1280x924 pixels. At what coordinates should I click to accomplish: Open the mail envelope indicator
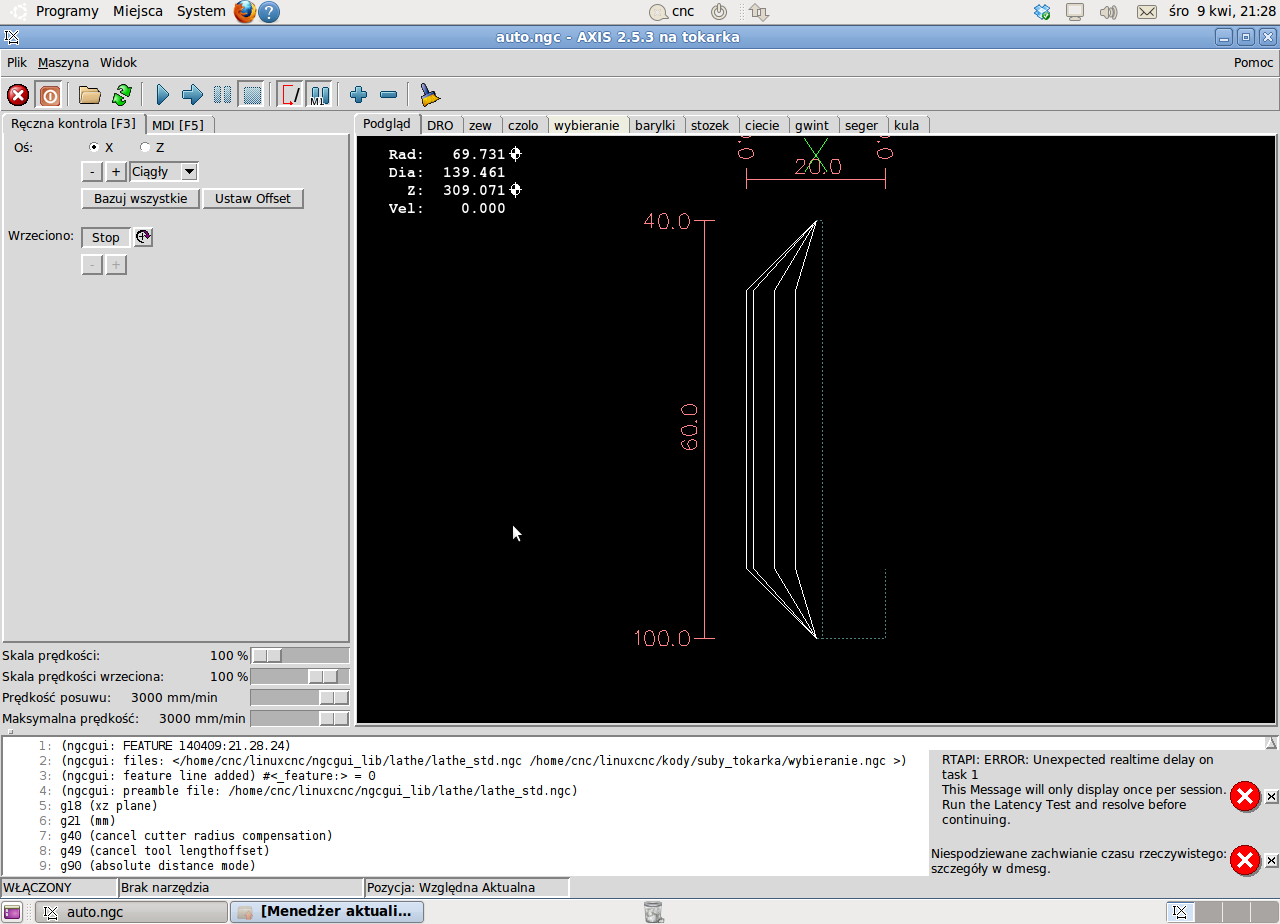1147,12
